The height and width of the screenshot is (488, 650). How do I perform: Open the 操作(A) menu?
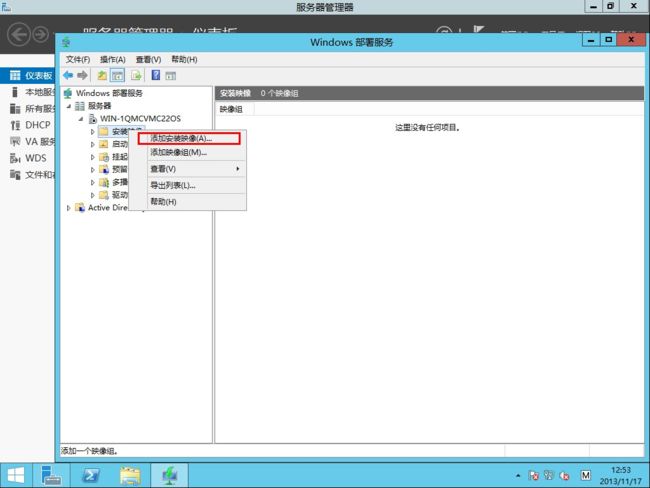tap(113, 60)
